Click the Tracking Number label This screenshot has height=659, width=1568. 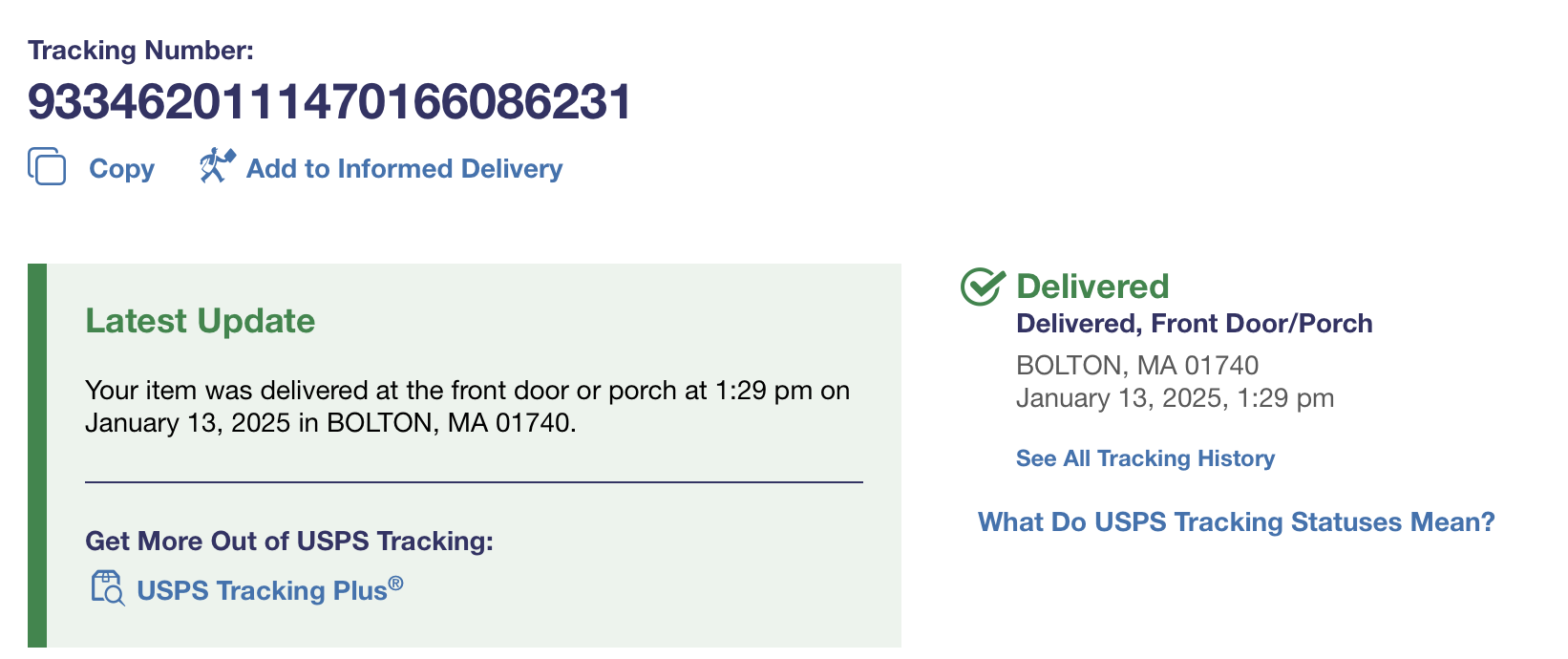tap(140, 50)
